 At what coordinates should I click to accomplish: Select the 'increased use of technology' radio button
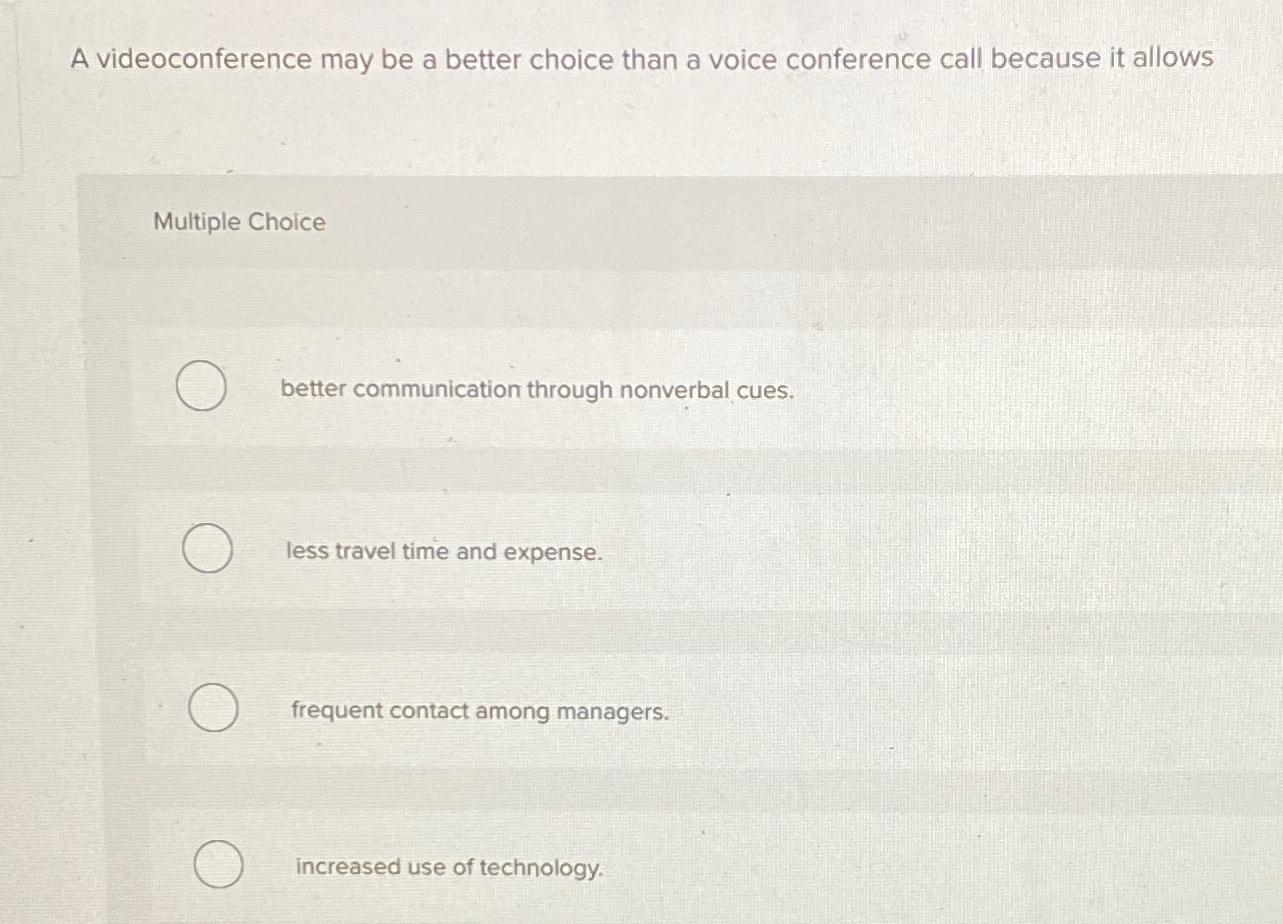click(x=217, y=864)
